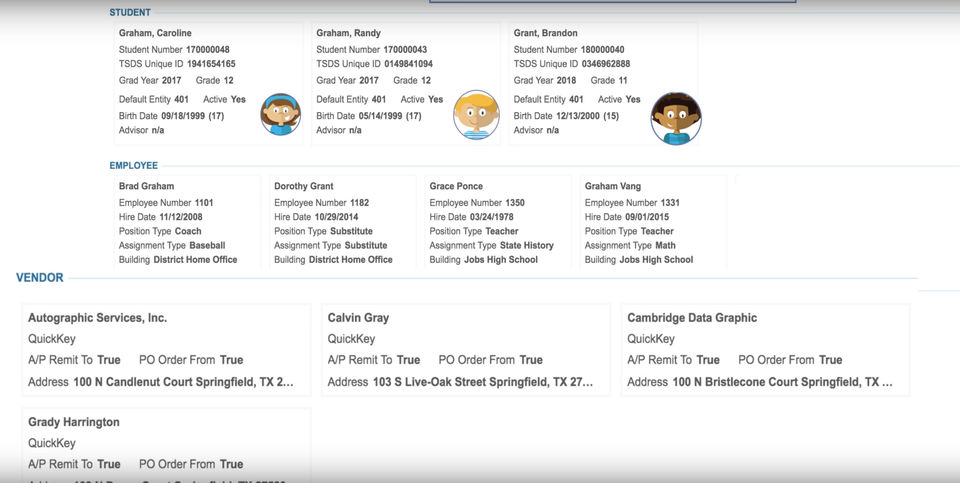960x483 pixels.
Task: Open employee Brad Graham's record
Action: tap(187, 222)
